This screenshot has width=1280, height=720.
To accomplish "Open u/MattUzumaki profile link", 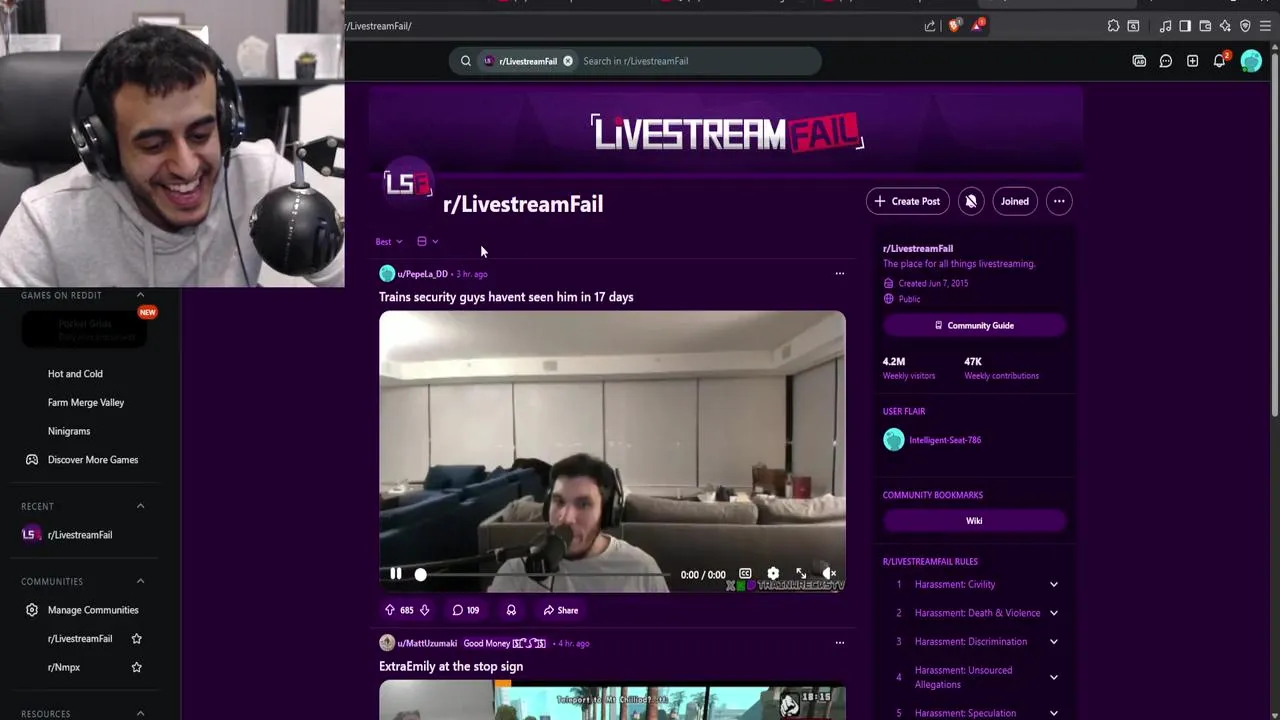I will pos(427,643).
